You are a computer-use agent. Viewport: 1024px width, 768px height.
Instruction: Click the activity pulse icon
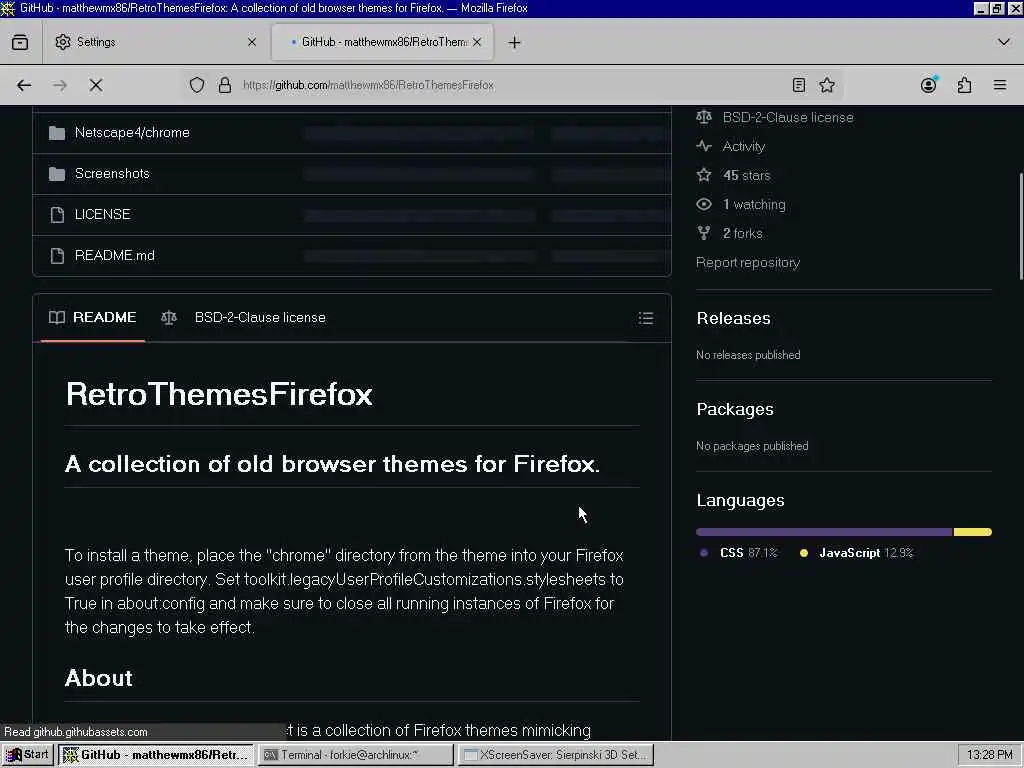(x=704, y=146)
